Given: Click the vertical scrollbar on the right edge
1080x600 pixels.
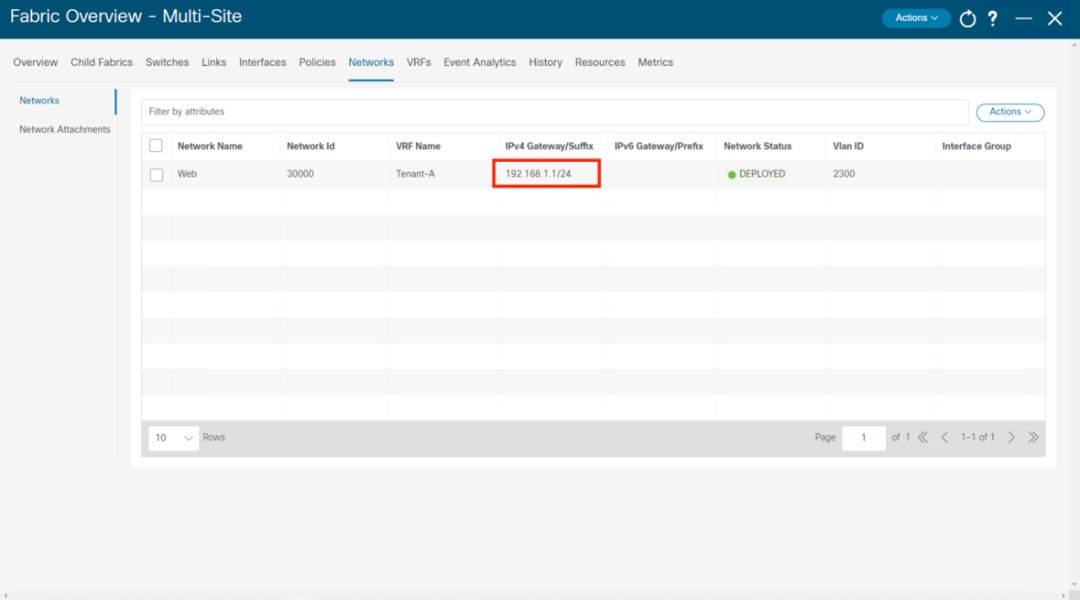Looking at the screenshot, I should click(1074, 314).
